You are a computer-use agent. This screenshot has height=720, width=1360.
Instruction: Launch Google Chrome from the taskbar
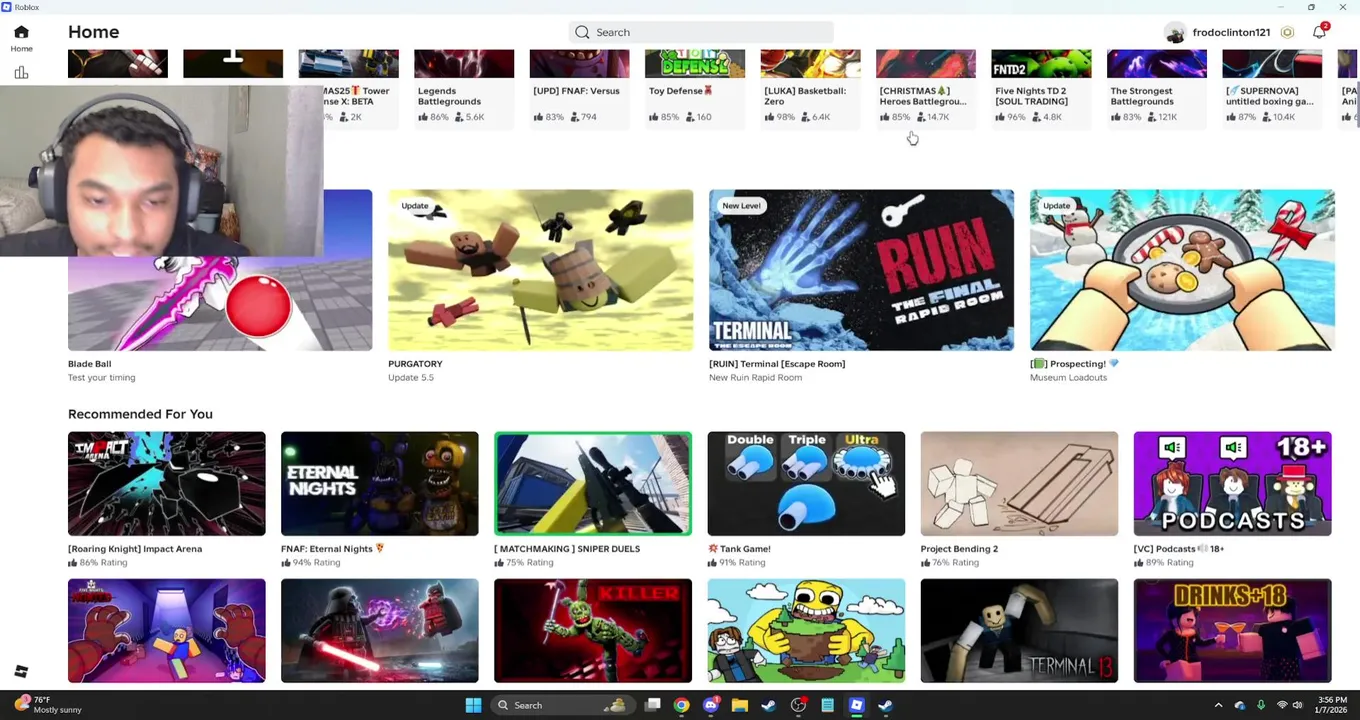tap(681, 705)
